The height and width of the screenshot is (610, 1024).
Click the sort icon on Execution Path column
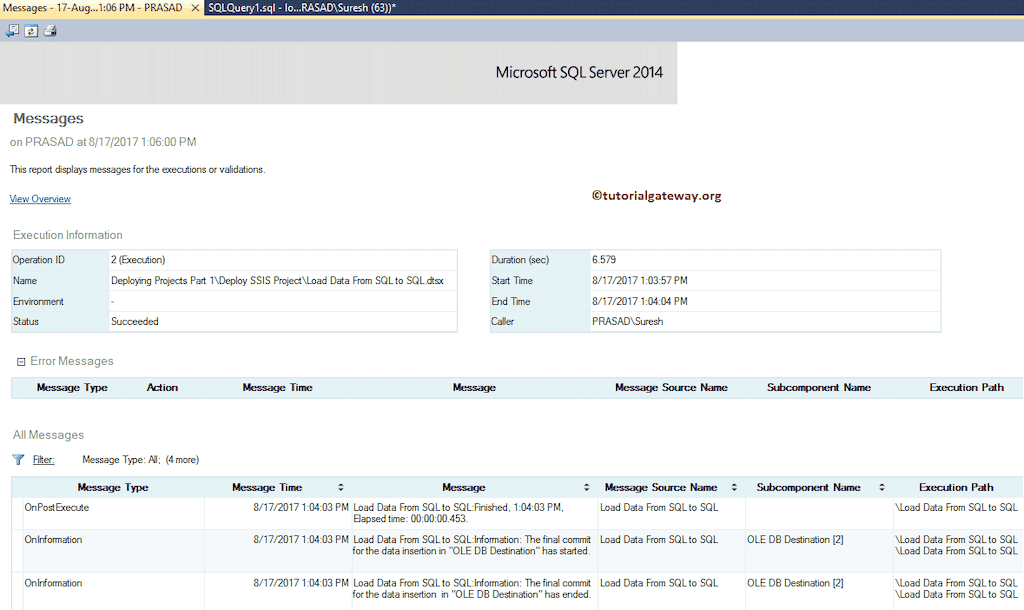(1016, 487)
